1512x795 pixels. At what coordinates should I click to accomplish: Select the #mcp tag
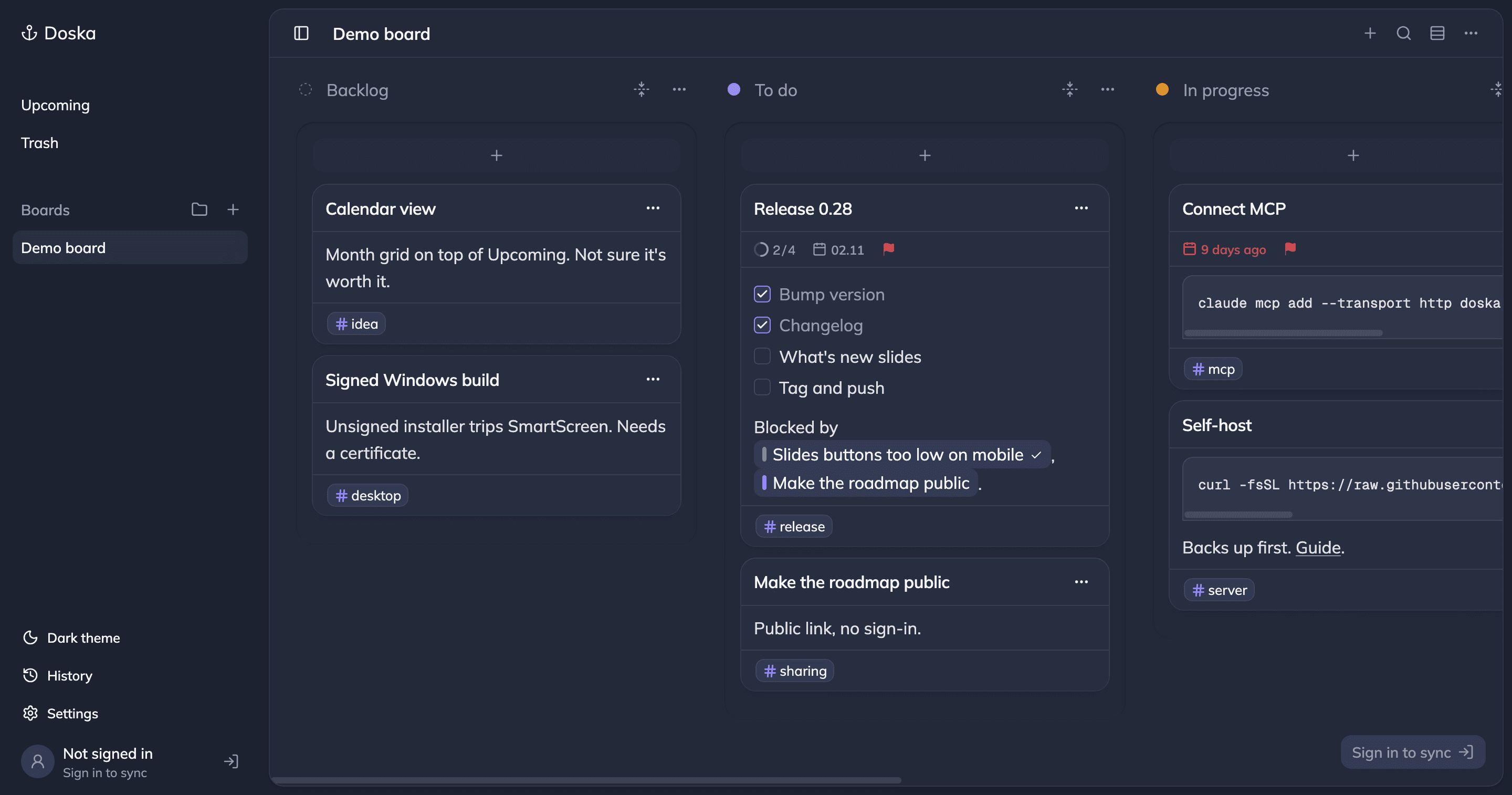click(1213, 369)
